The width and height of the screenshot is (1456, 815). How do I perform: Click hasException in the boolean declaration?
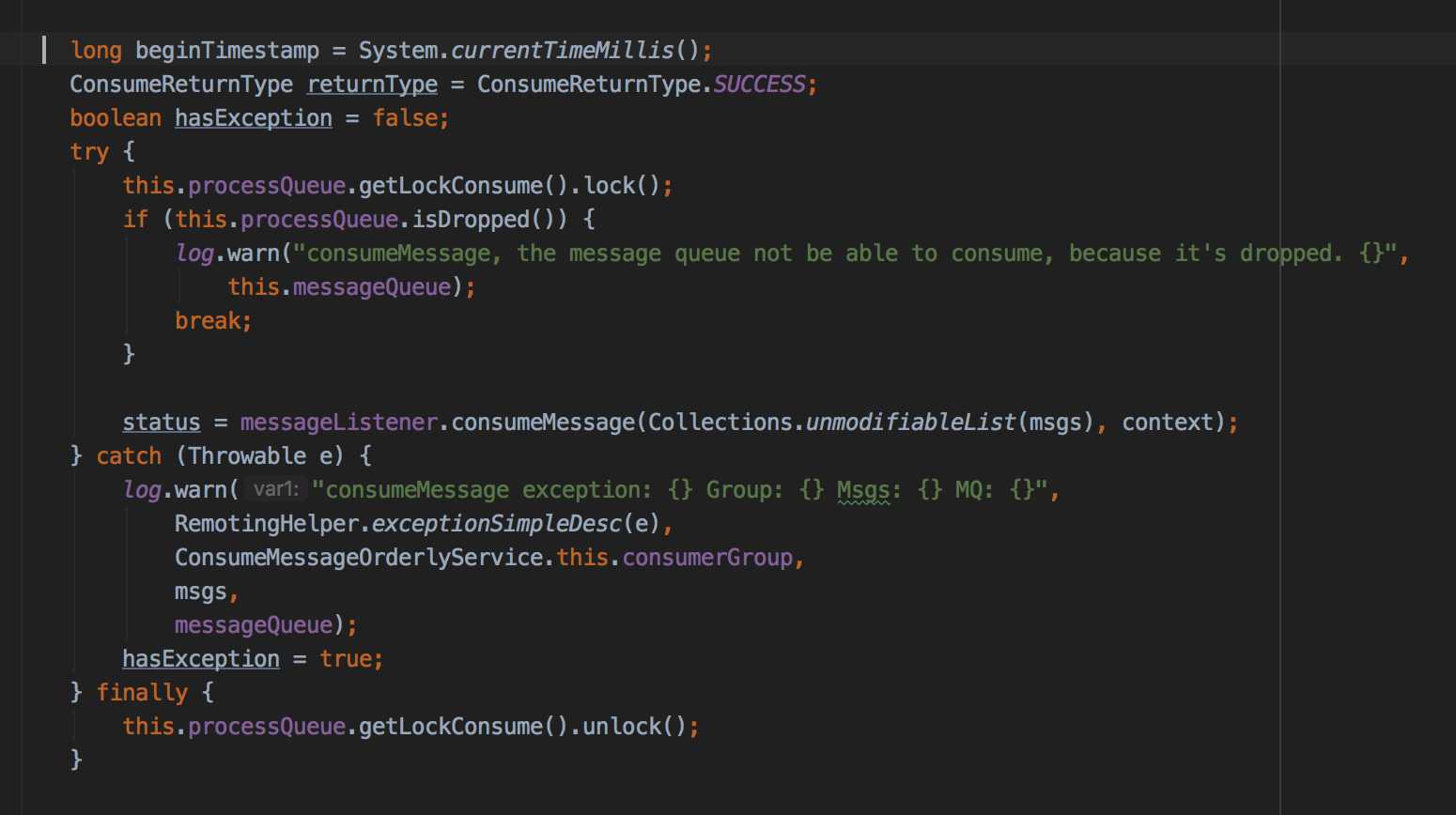tap(254, 118)
